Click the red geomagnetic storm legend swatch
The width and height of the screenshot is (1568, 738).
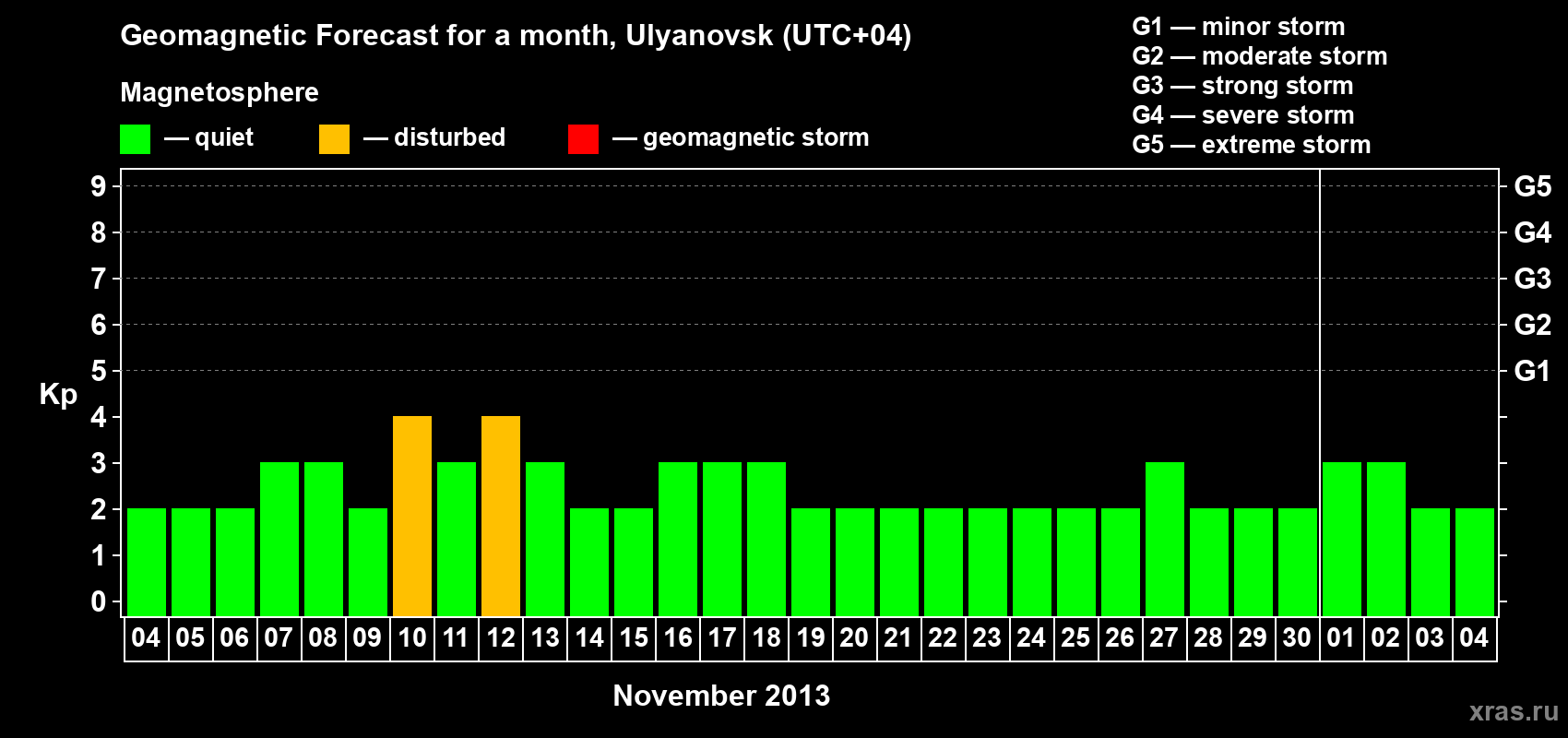point(583,139)
